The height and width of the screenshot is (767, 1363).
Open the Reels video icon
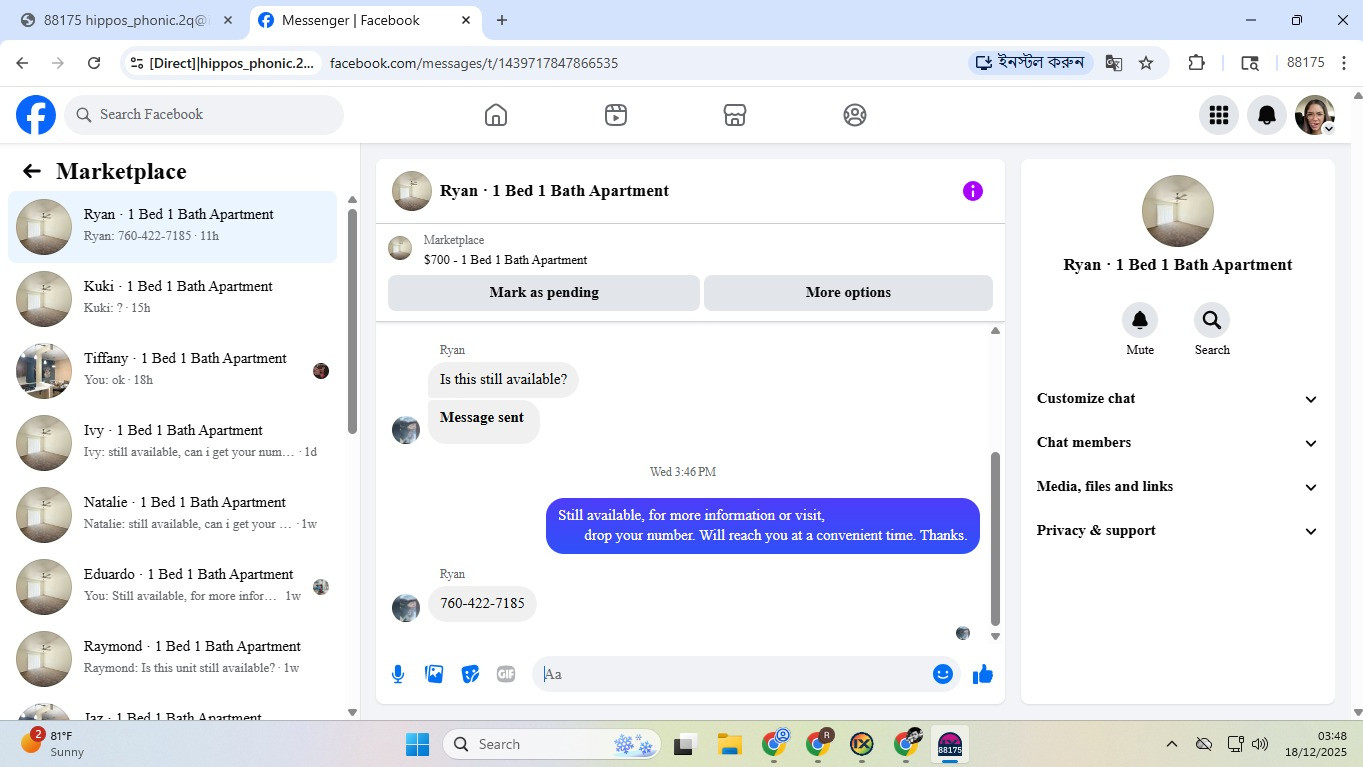coord(616,115)
